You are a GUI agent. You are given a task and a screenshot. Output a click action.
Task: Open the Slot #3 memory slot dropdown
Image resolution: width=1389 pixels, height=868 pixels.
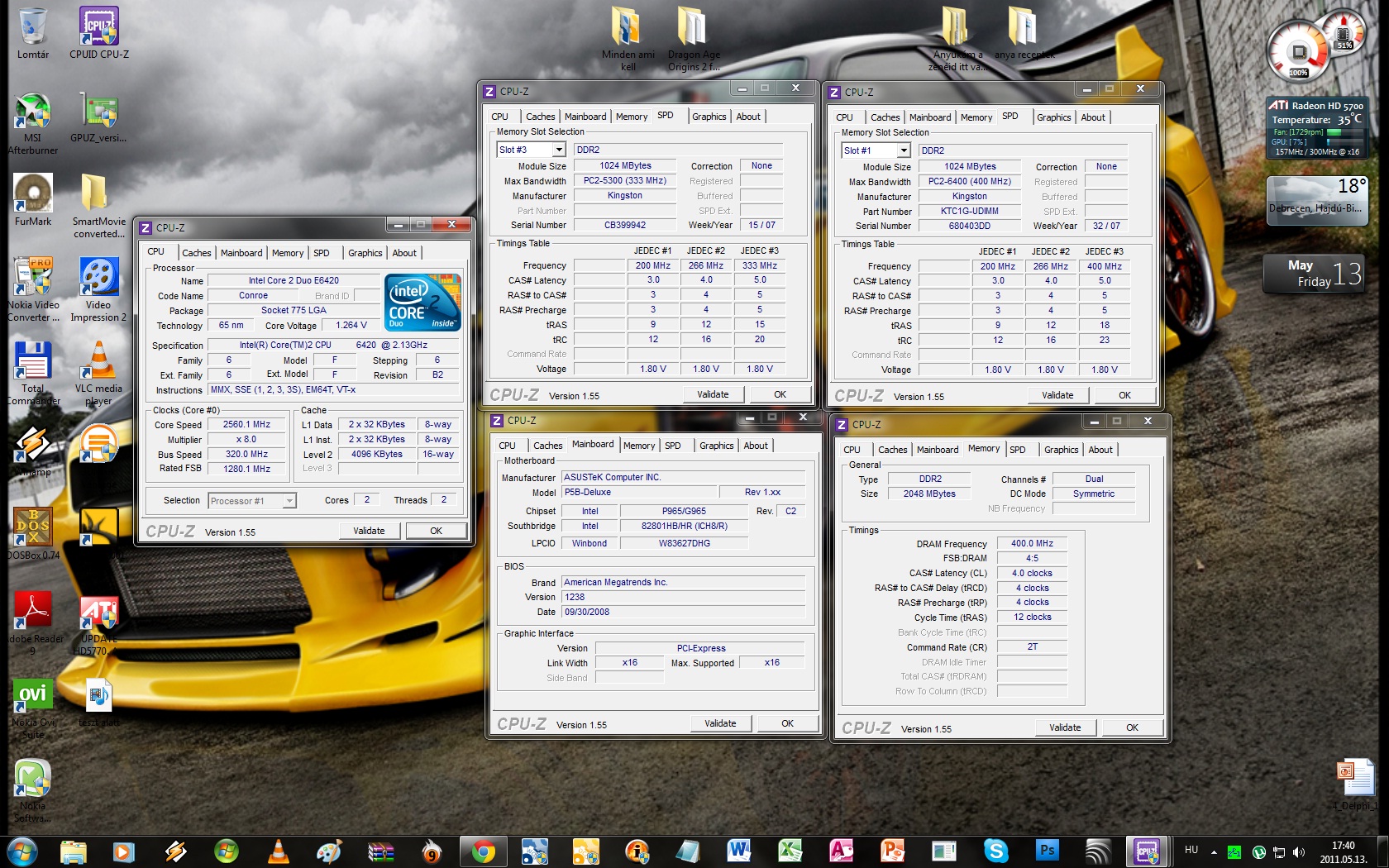pos(559,150)
